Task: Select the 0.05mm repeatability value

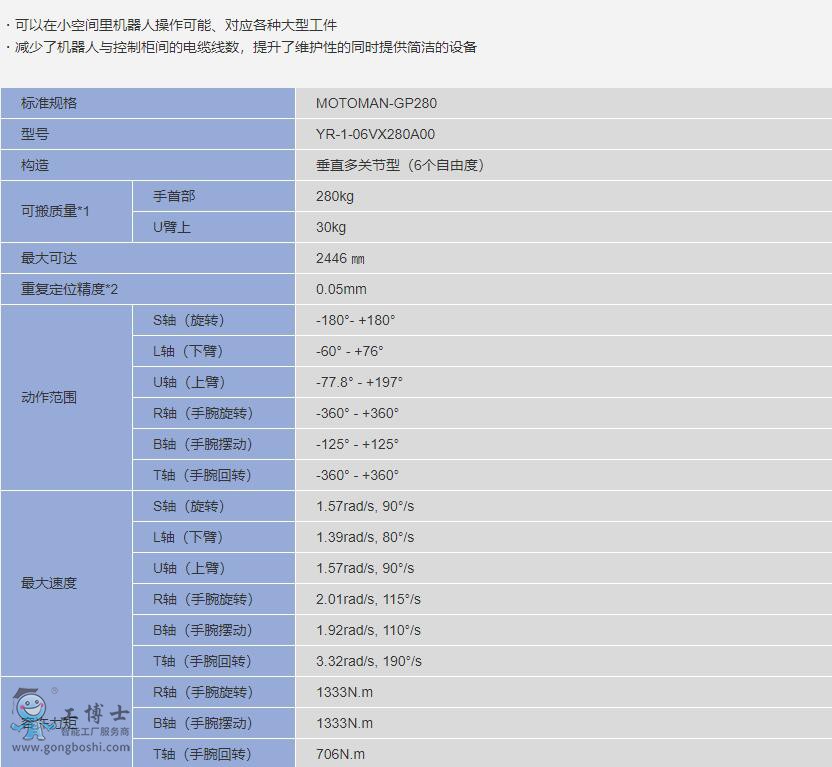Action: 341,289
